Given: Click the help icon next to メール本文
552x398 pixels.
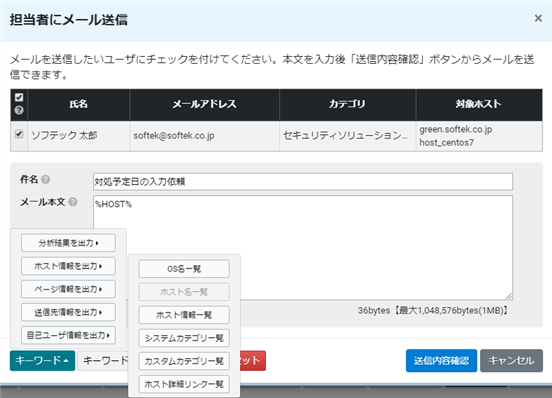Looking at the screenshot, I should [x=73, y=202].
